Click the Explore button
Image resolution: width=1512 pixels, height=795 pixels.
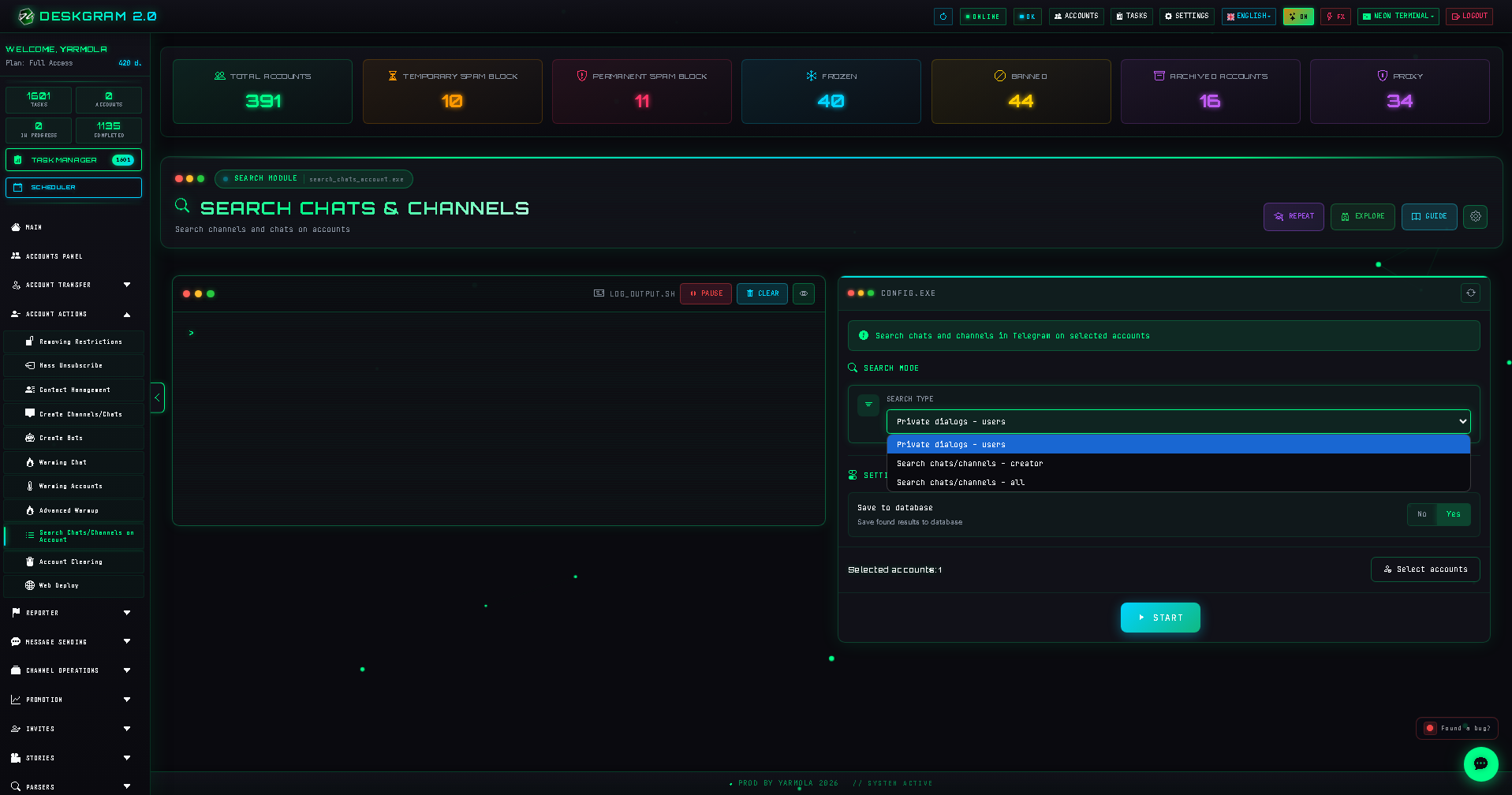(x=1363, y=216)
